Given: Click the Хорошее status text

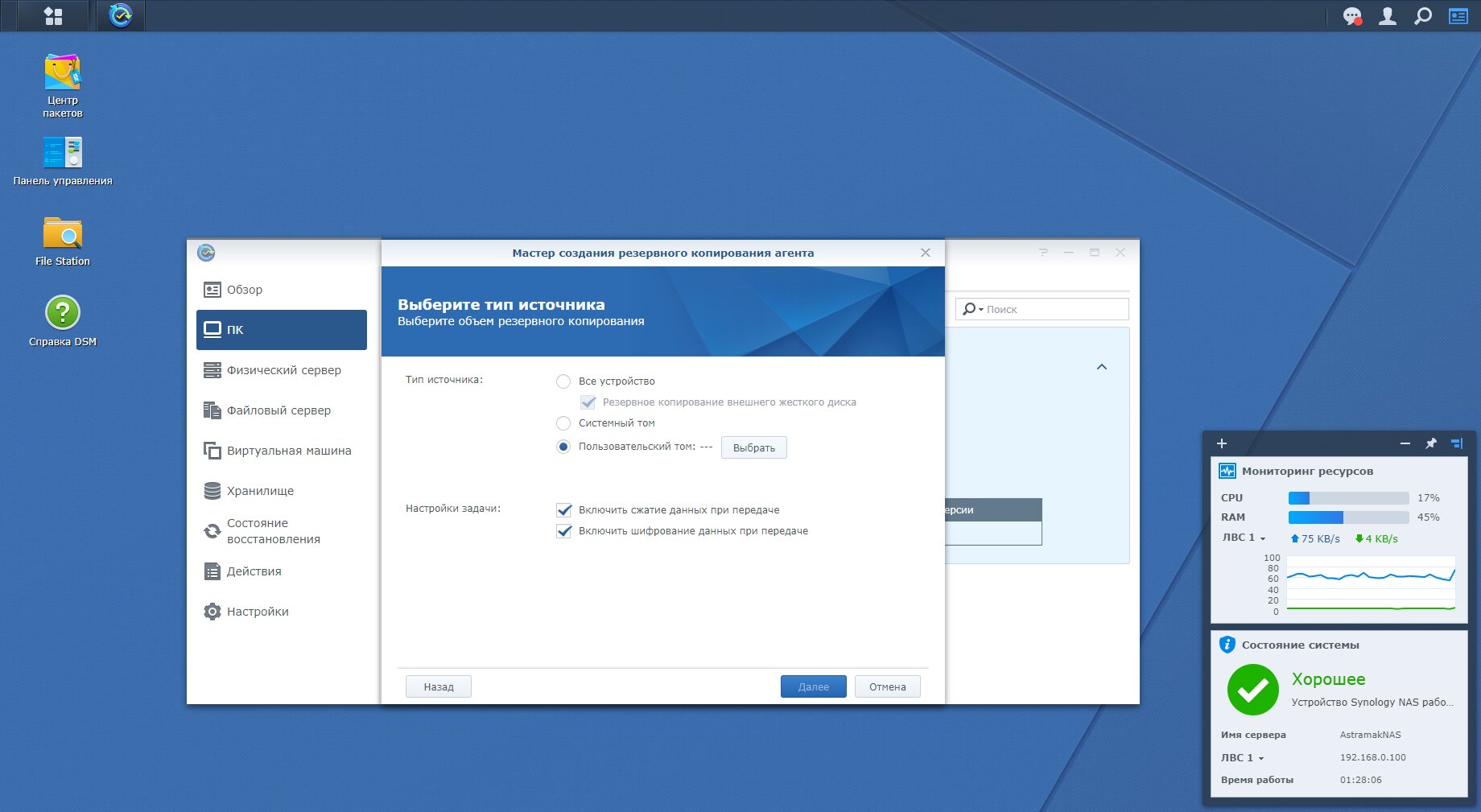Looking at the screenshot, I should (1329, 679).
